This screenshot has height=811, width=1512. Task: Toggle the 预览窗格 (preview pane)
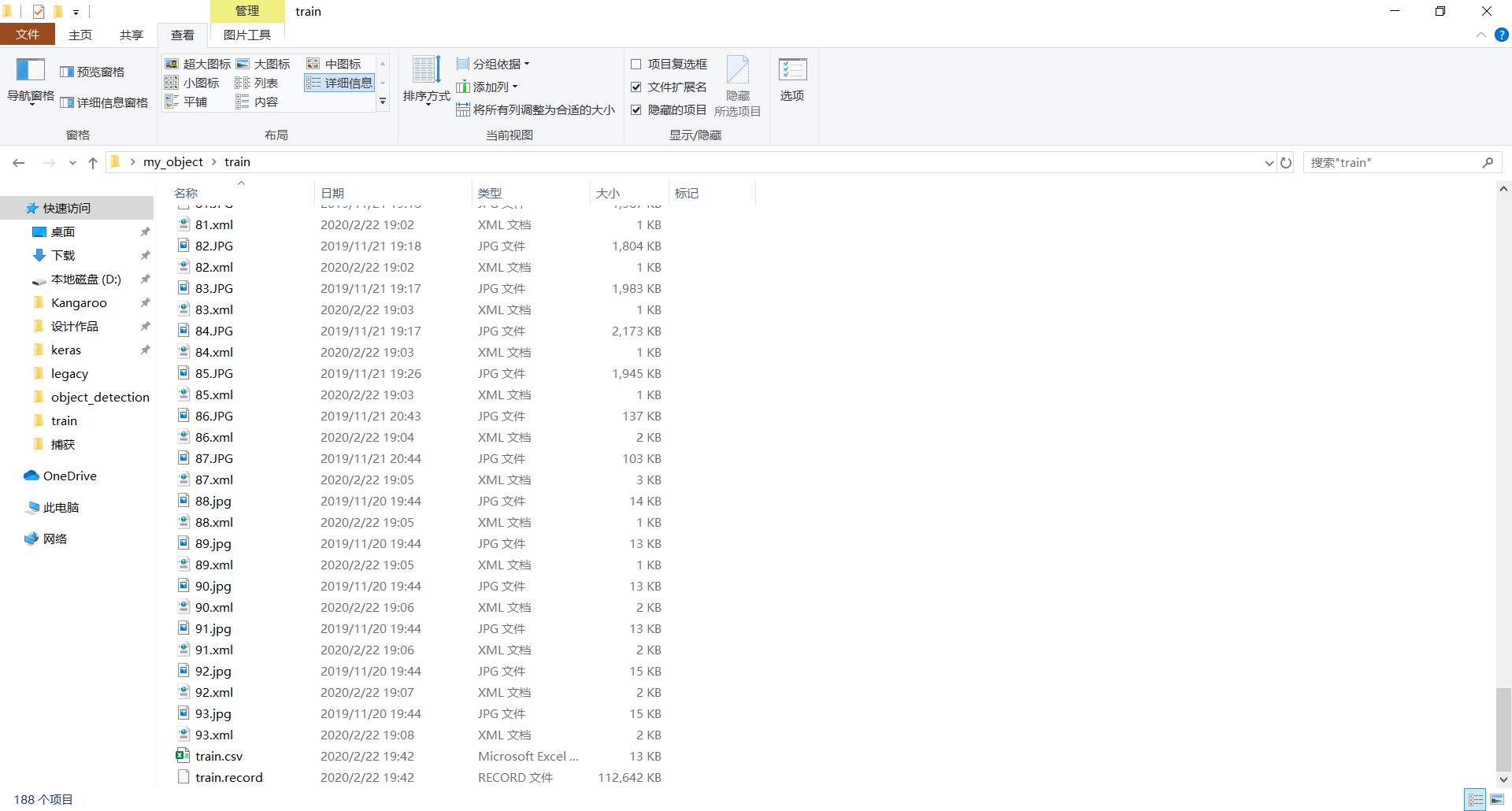[x=93, y=71]
